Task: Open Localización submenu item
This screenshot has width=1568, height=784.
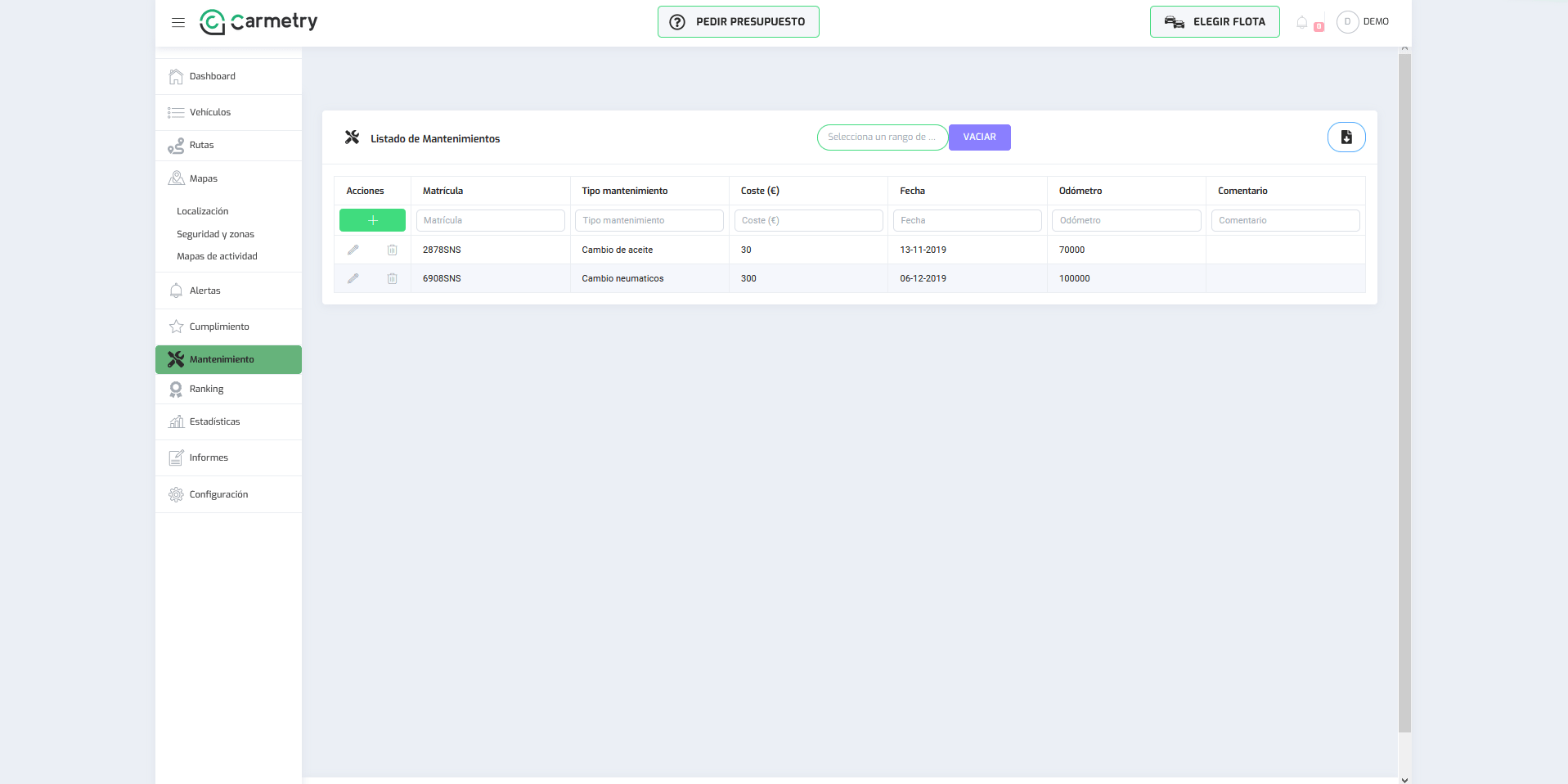Action: [202, 211]
